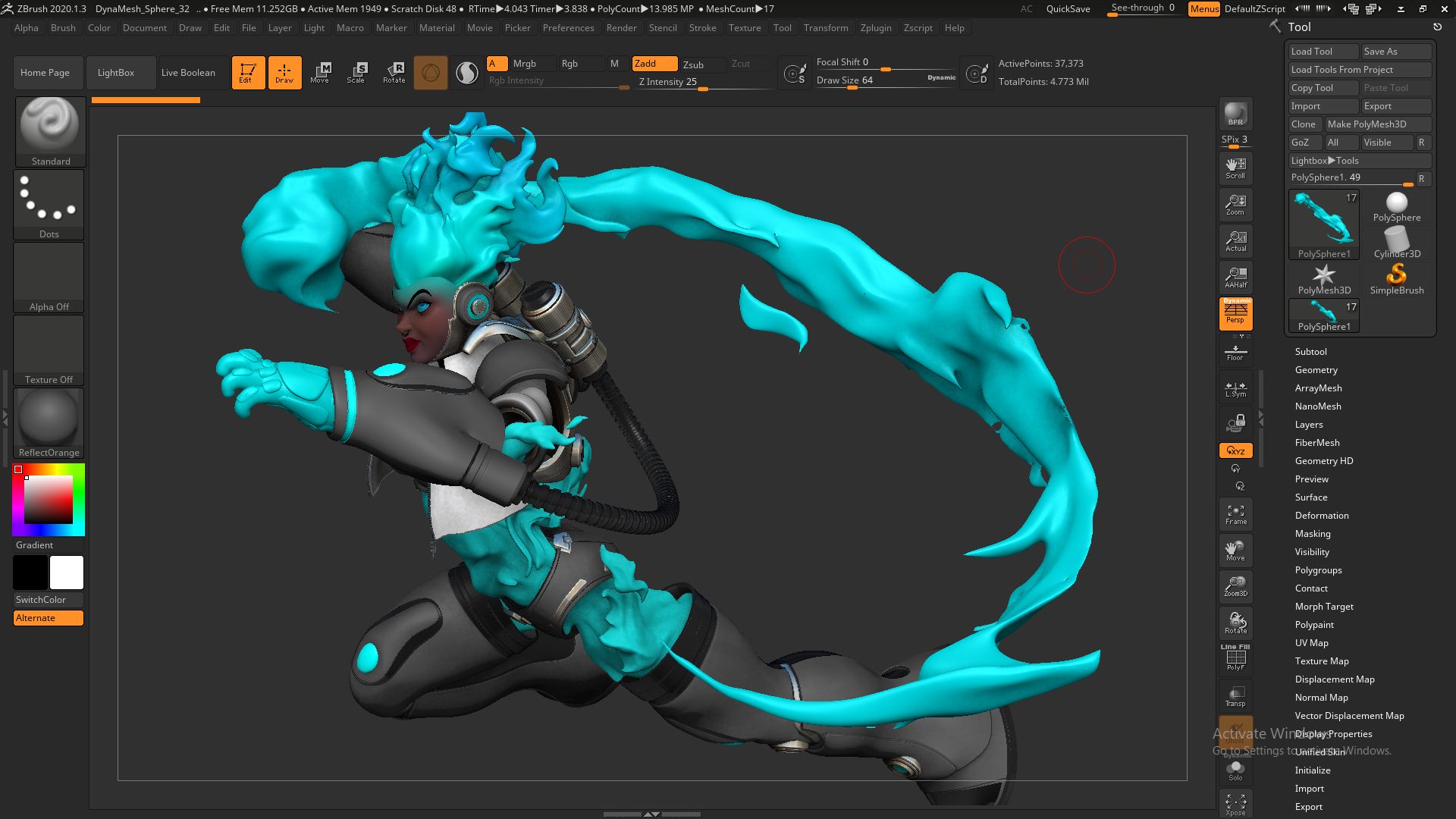Open the Brush menu
The height and width of the screenshot is (819, 1456).
[63, 28]
